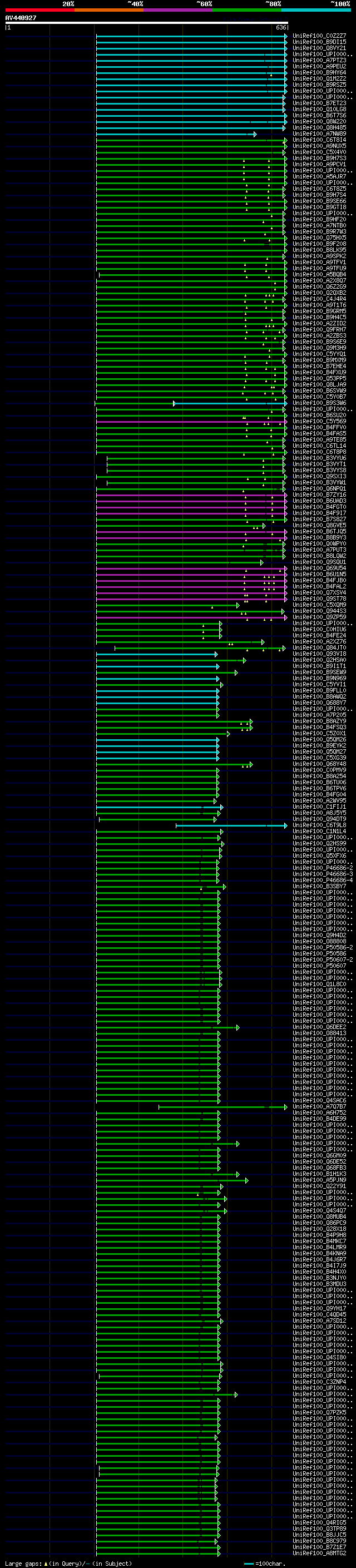Click UniRef100_B9HY64 entry
Viewport: 356px width, 1568px height.
(319, 72)
